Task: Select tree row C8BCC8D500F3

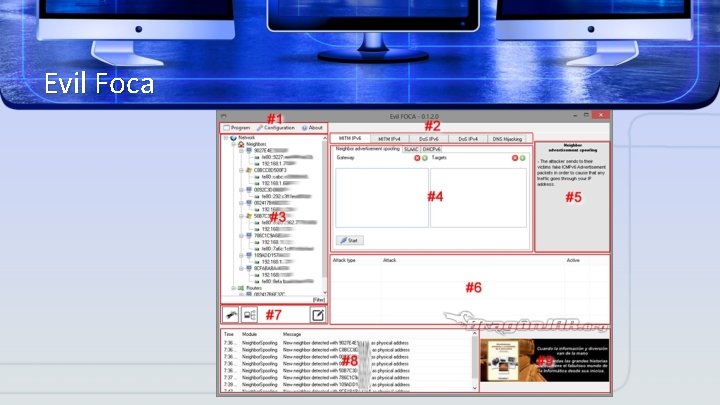Action: (270, 170)
